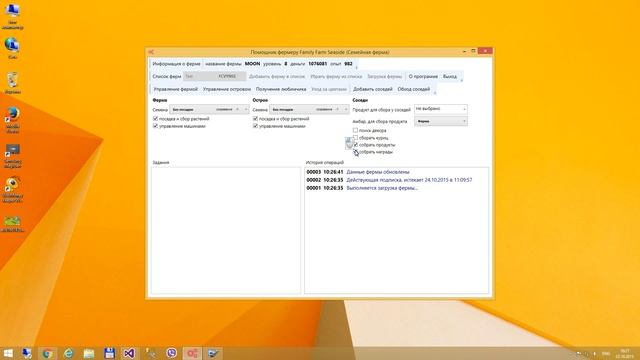Viewport: 640px width, 360px height.
Task: Click 'Управление островом' menu item
Action: (227, 89)
